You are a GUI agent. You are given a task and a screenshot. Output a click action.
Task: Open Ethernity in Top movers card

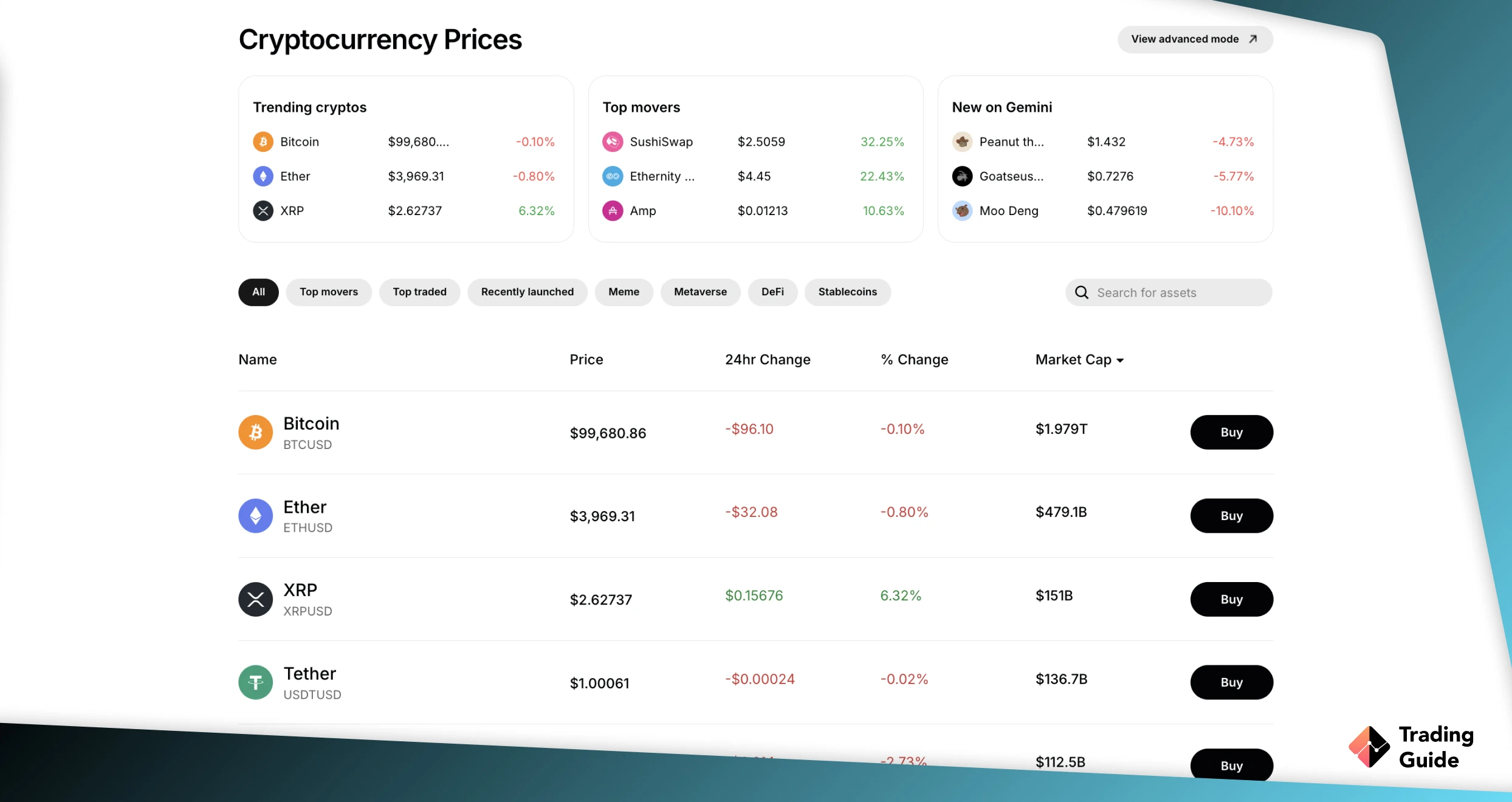(662, 177)
